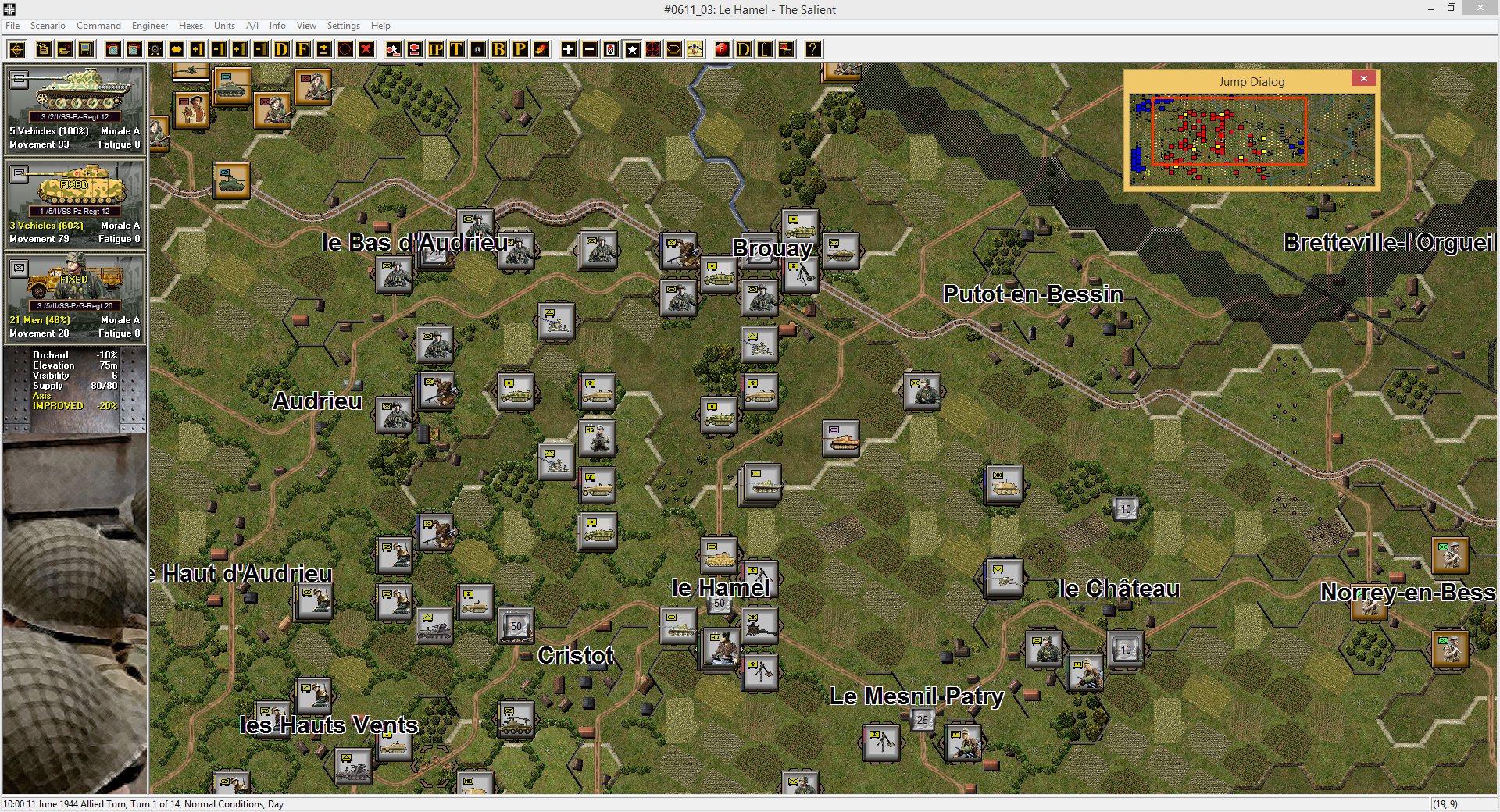Image resolution: width=1500 pixels, height=812 pixels.
Task: Click the white plus zoom-in icon
Action: 568,49
